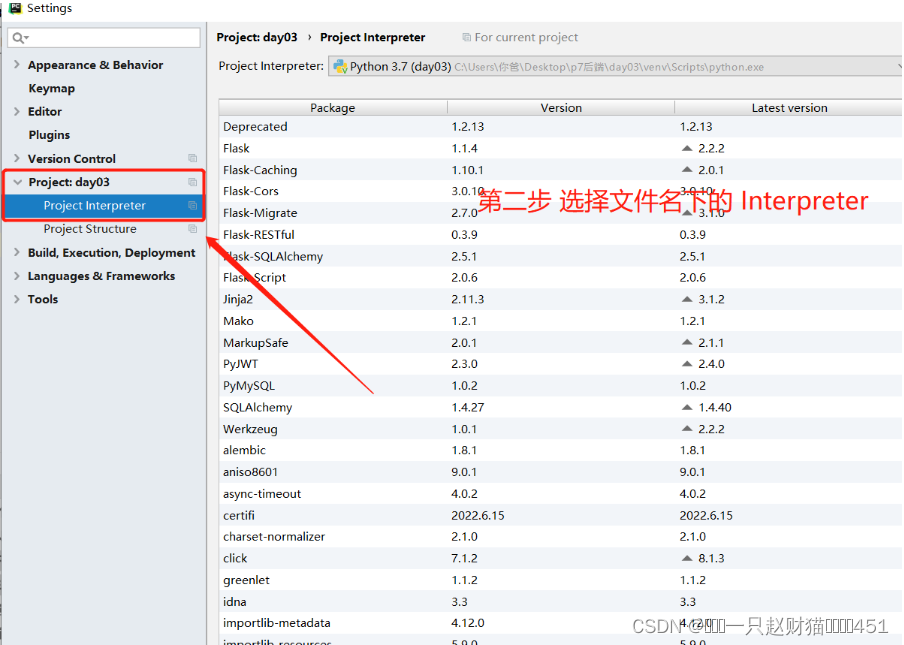Viewport: 904px width, 645px height.
Task: Select the Flask-Cors package row
Action: click(560, 191)
